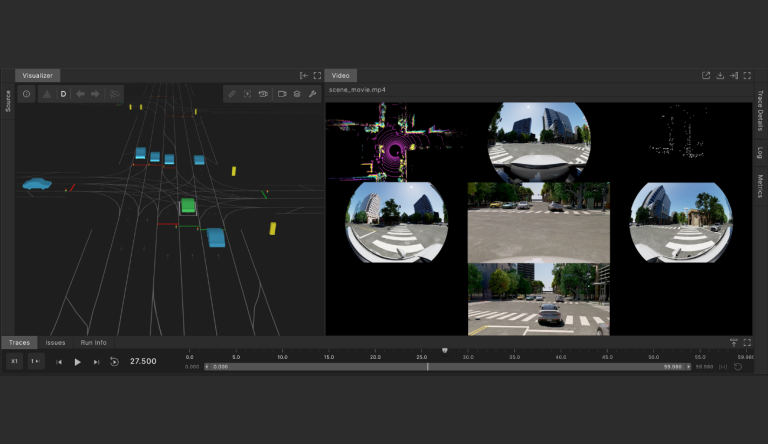Expand the Source side panel
Image resolution: width=768 pixels, height=444 pixels.
(8, 101)
